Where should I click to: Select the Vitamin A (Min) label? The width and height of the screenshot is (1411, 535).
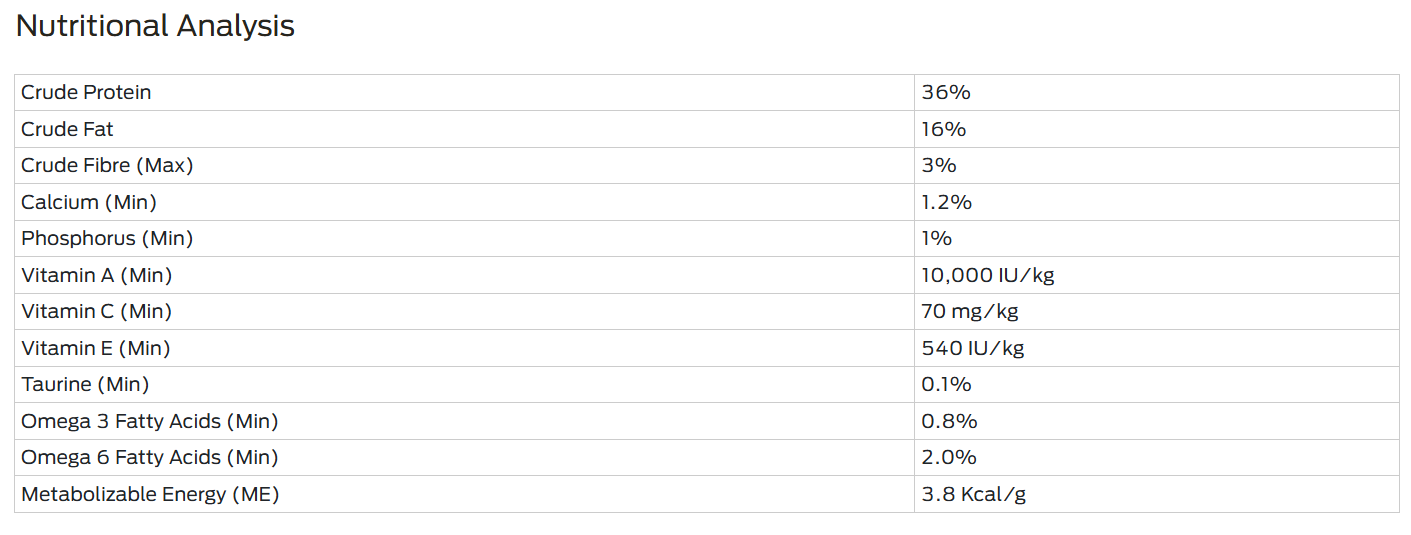[x=97, y=275]
